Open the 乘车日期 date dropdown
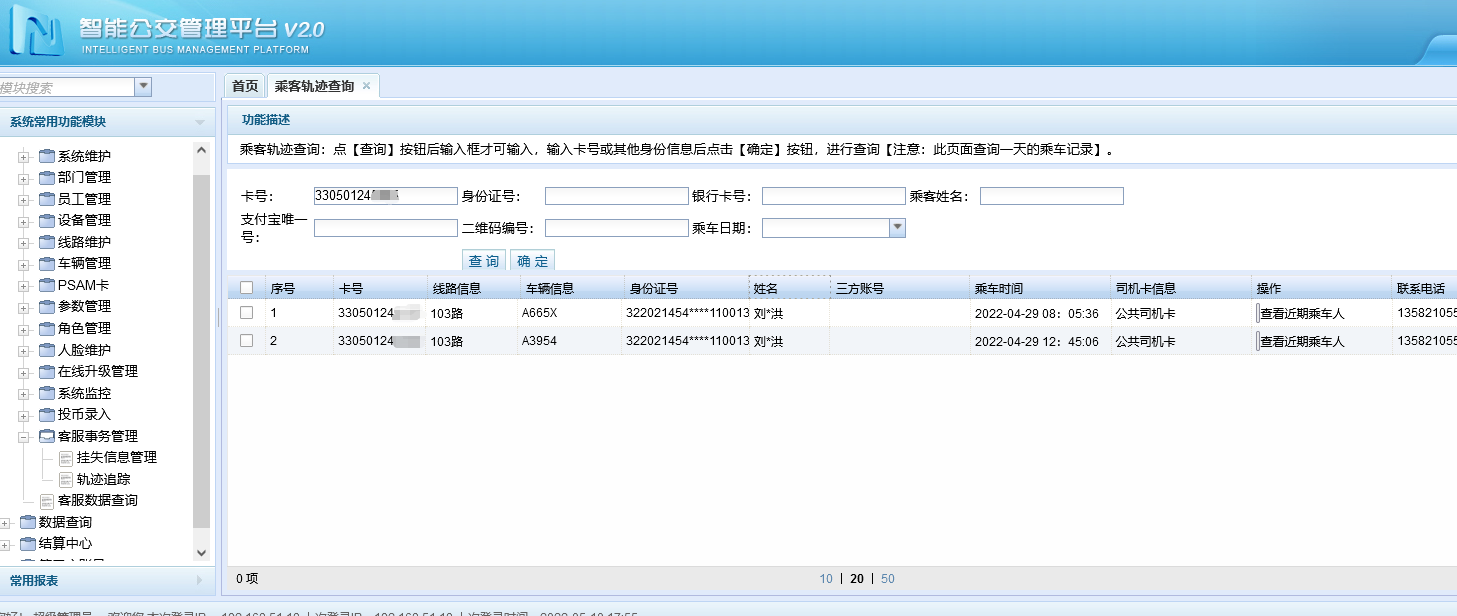The height and width of the screenshot is (616, 1457). (x=895, y=228)
